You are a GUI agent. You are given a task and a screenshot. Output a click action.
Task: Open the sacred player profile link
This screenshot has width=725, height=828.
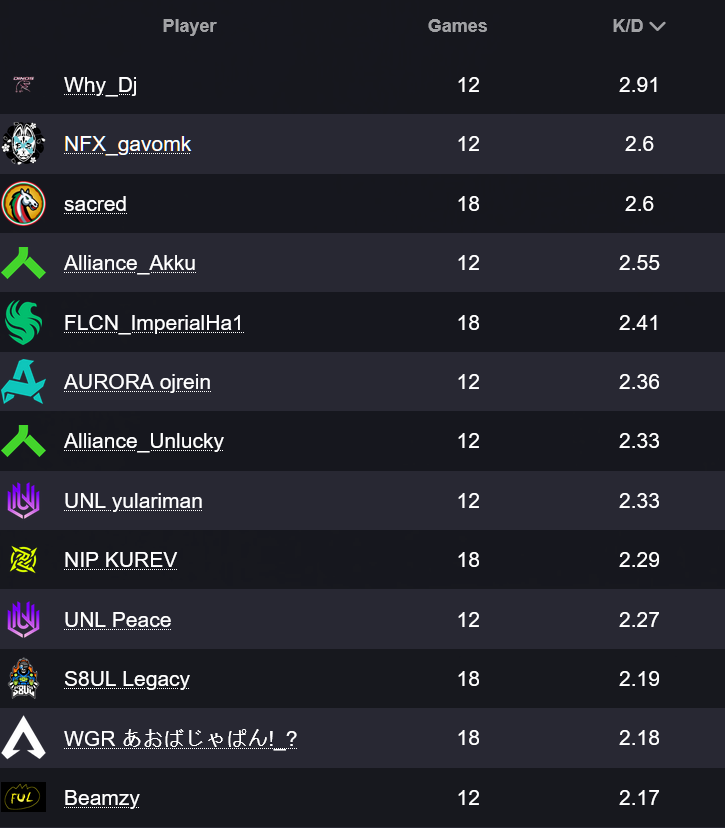coord(95,204)
